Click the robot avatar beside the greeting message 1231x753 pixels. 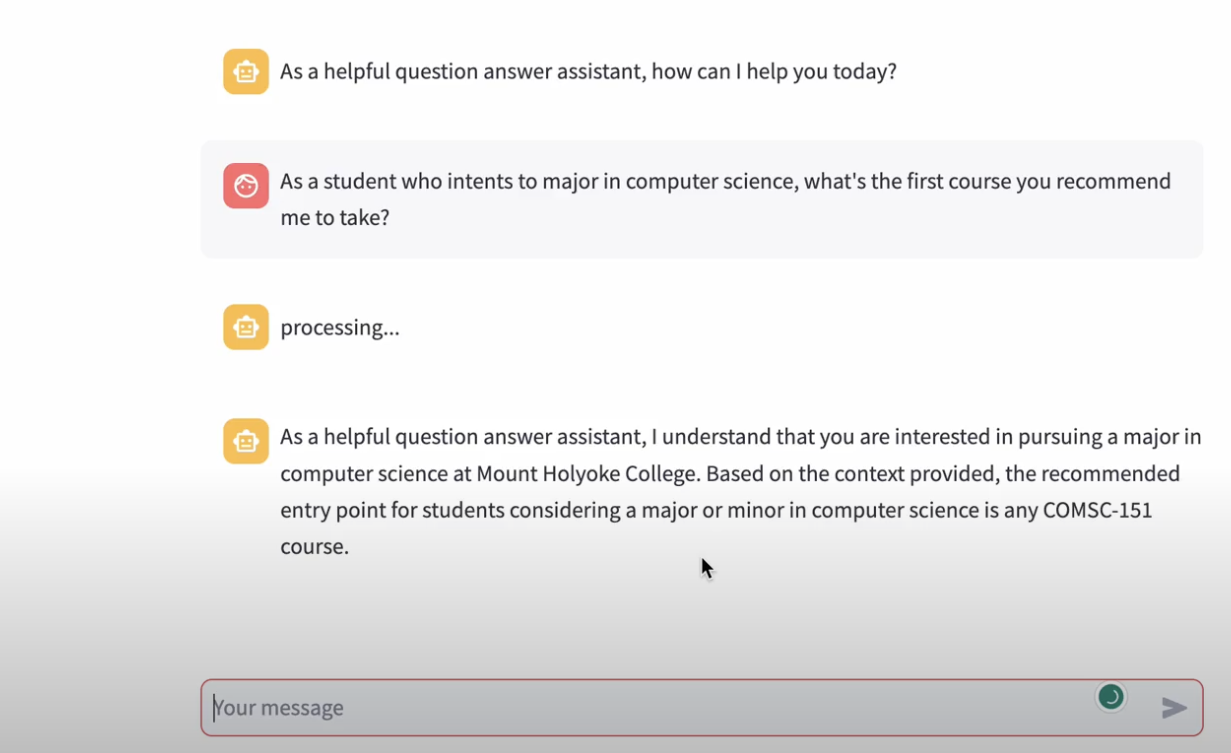click(x=246, y=72)
